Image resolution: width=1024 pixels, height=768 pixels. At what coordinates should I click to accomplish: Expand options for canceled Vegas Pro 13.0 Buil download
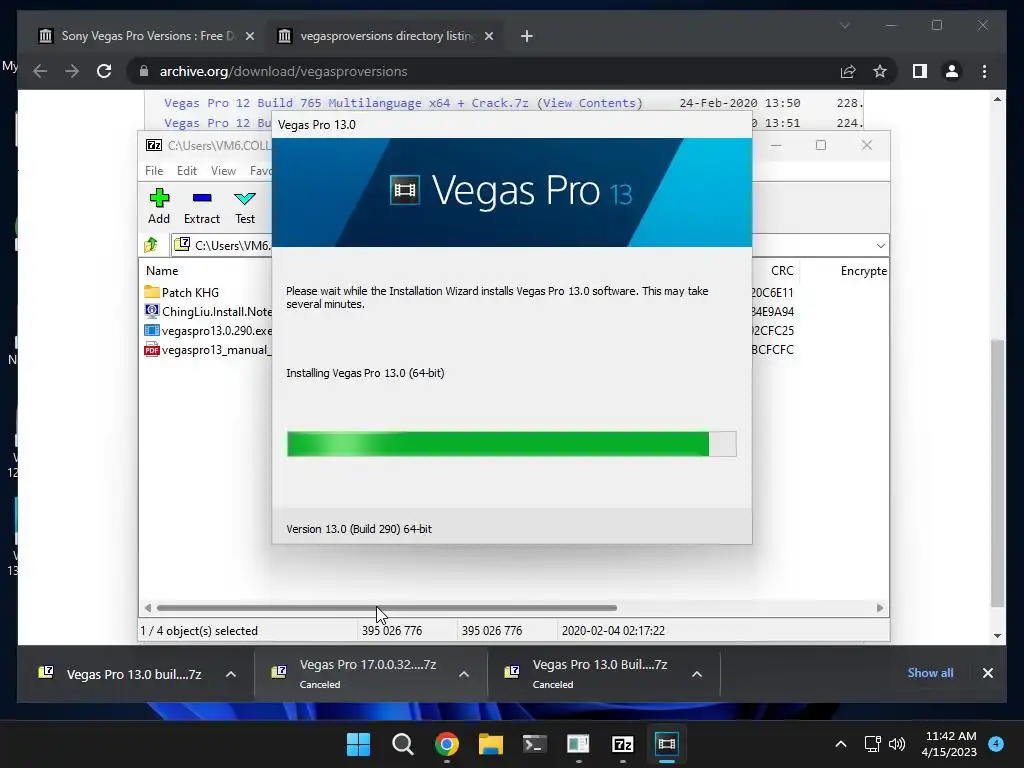tap(697, 674)
